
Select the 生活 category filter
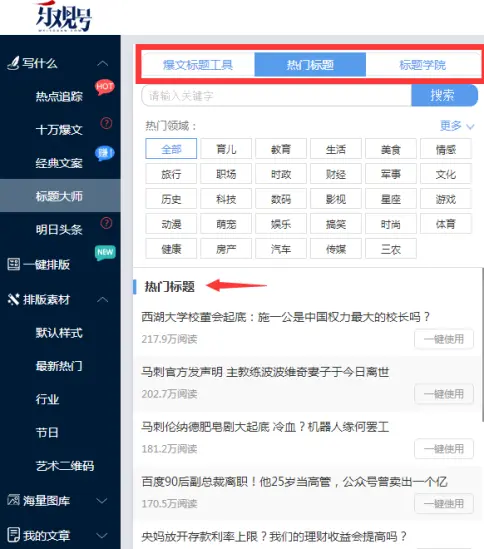(x=336, y=149)
